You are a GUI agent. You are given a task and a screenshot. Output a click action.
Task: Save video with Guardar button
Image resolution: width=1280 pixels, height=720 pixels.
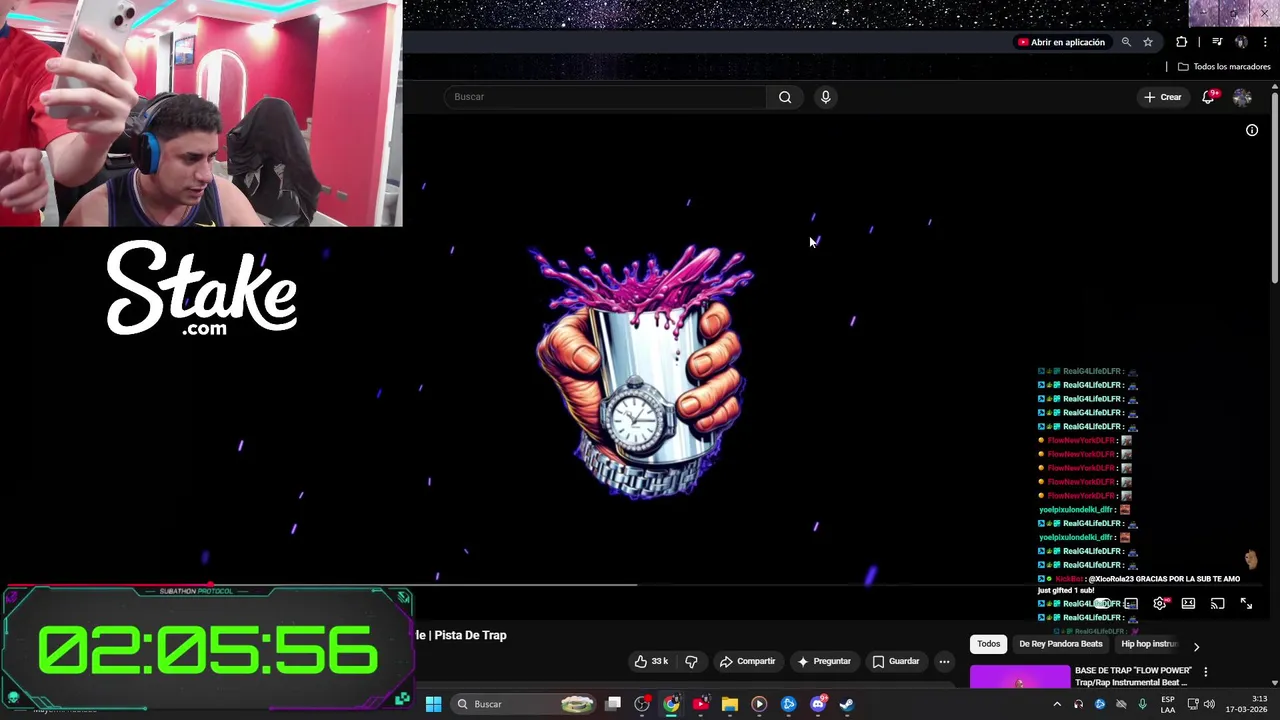(x=895, y=661)
